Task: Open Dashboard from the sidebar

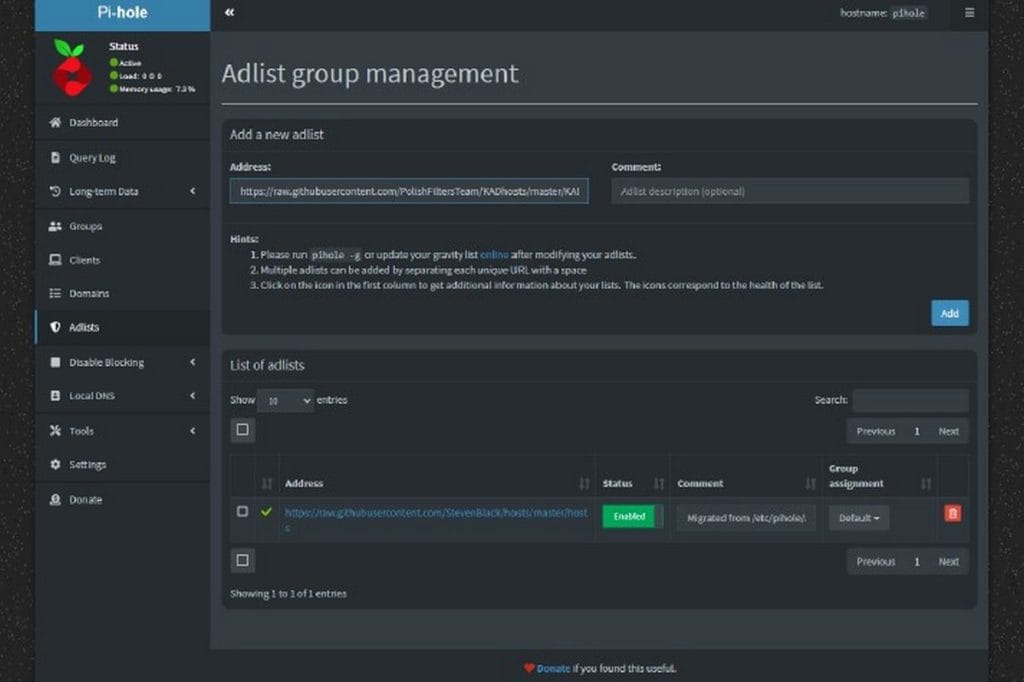Action: click(123, 122)
